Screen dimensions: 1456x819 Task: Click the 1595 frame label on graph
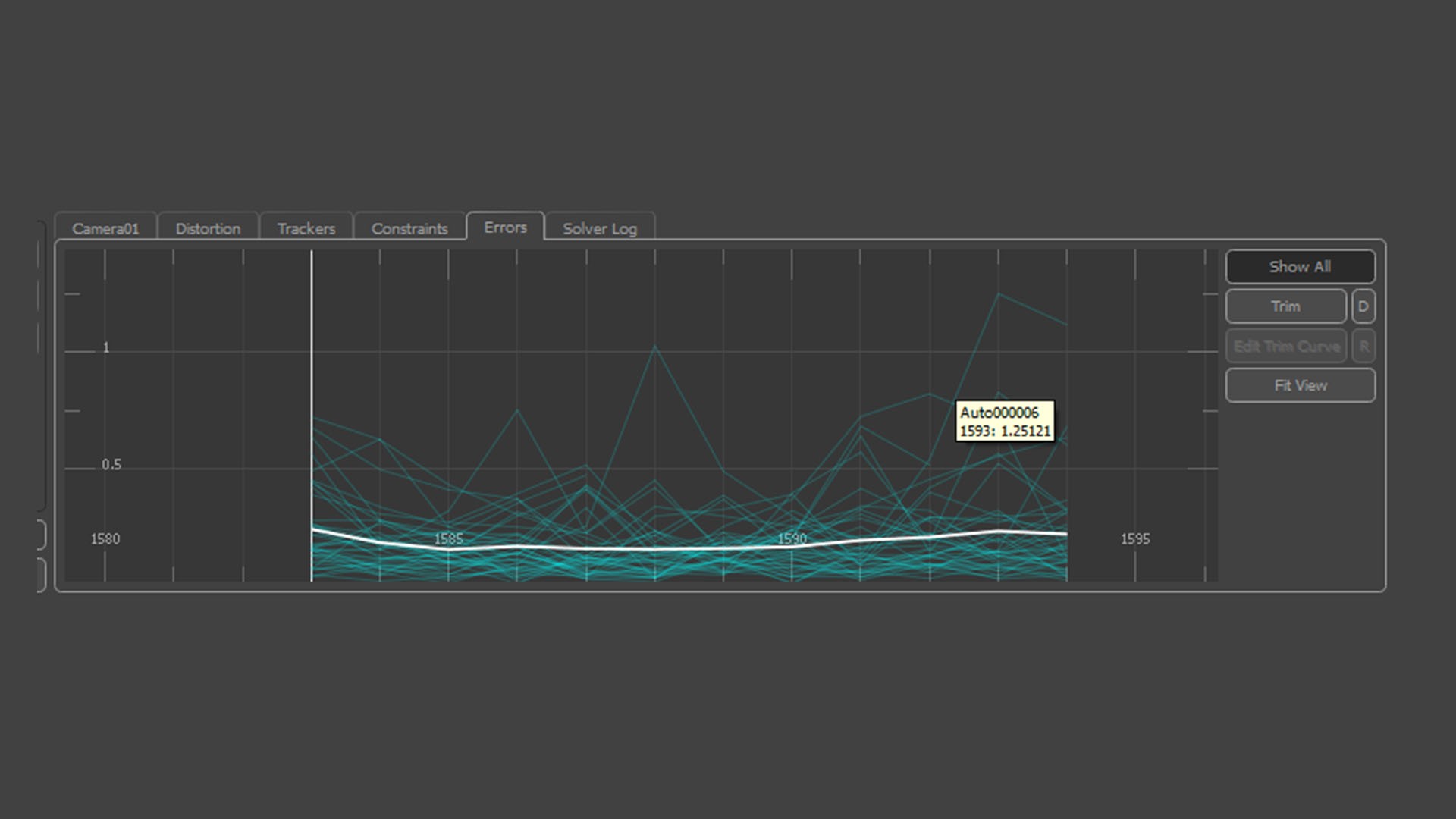(x=1135, y=539)
